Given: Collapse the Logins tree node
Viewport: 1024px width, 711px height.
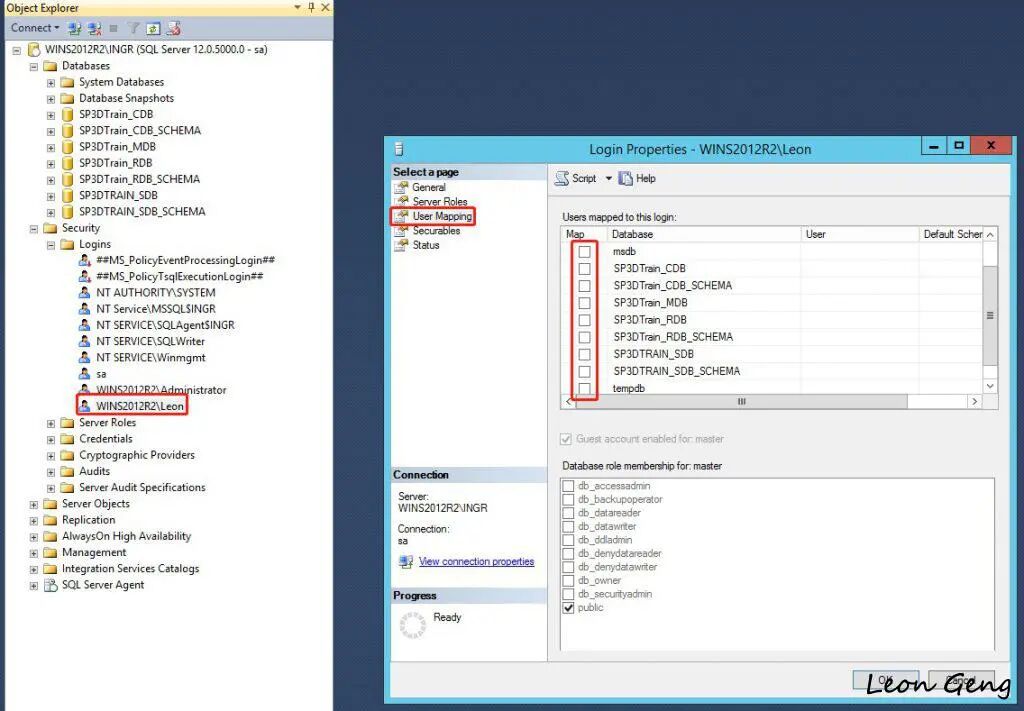Looking at the screenshot, I should 51,245.
